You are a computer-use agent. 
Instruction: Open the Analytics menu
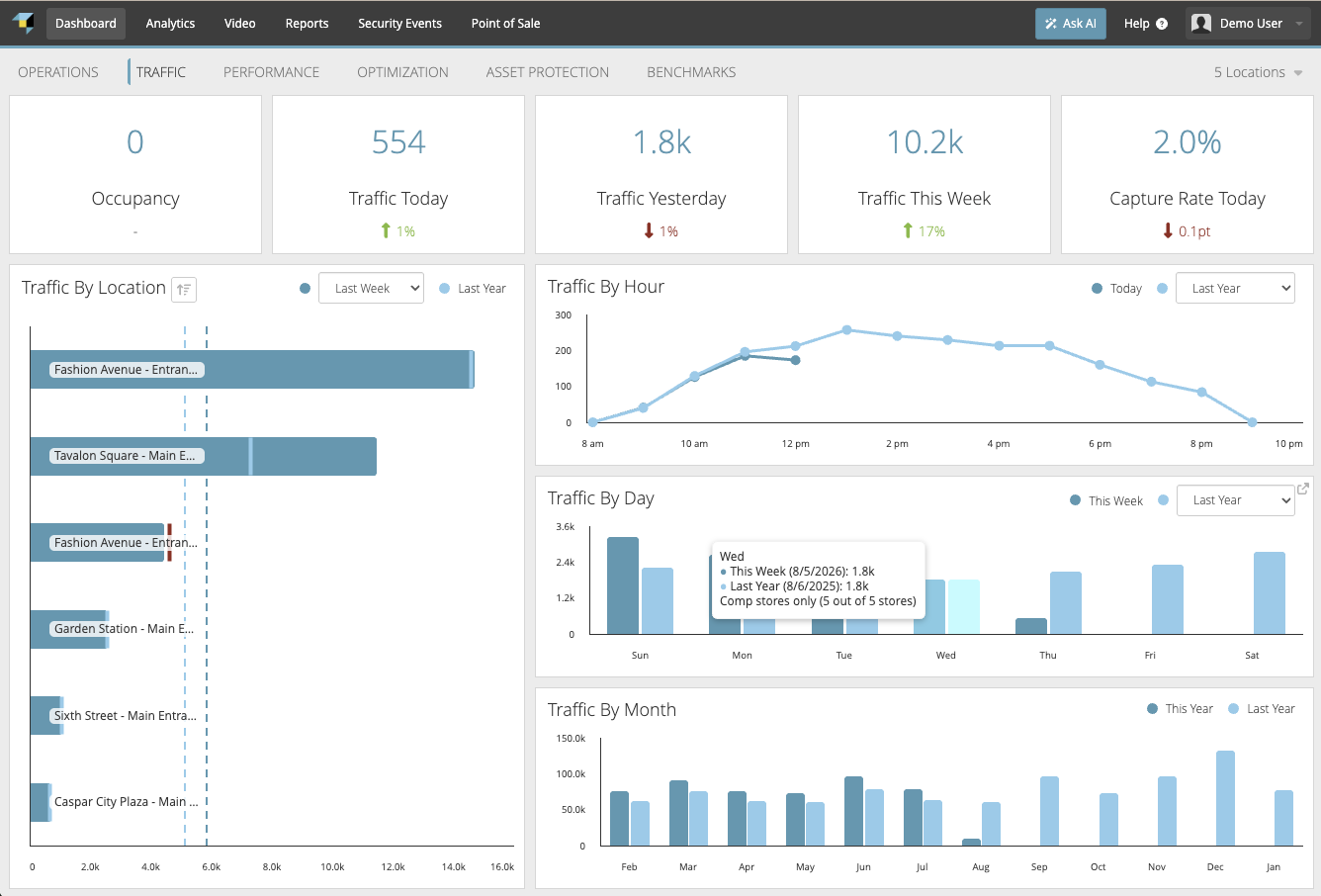[170, 24]
